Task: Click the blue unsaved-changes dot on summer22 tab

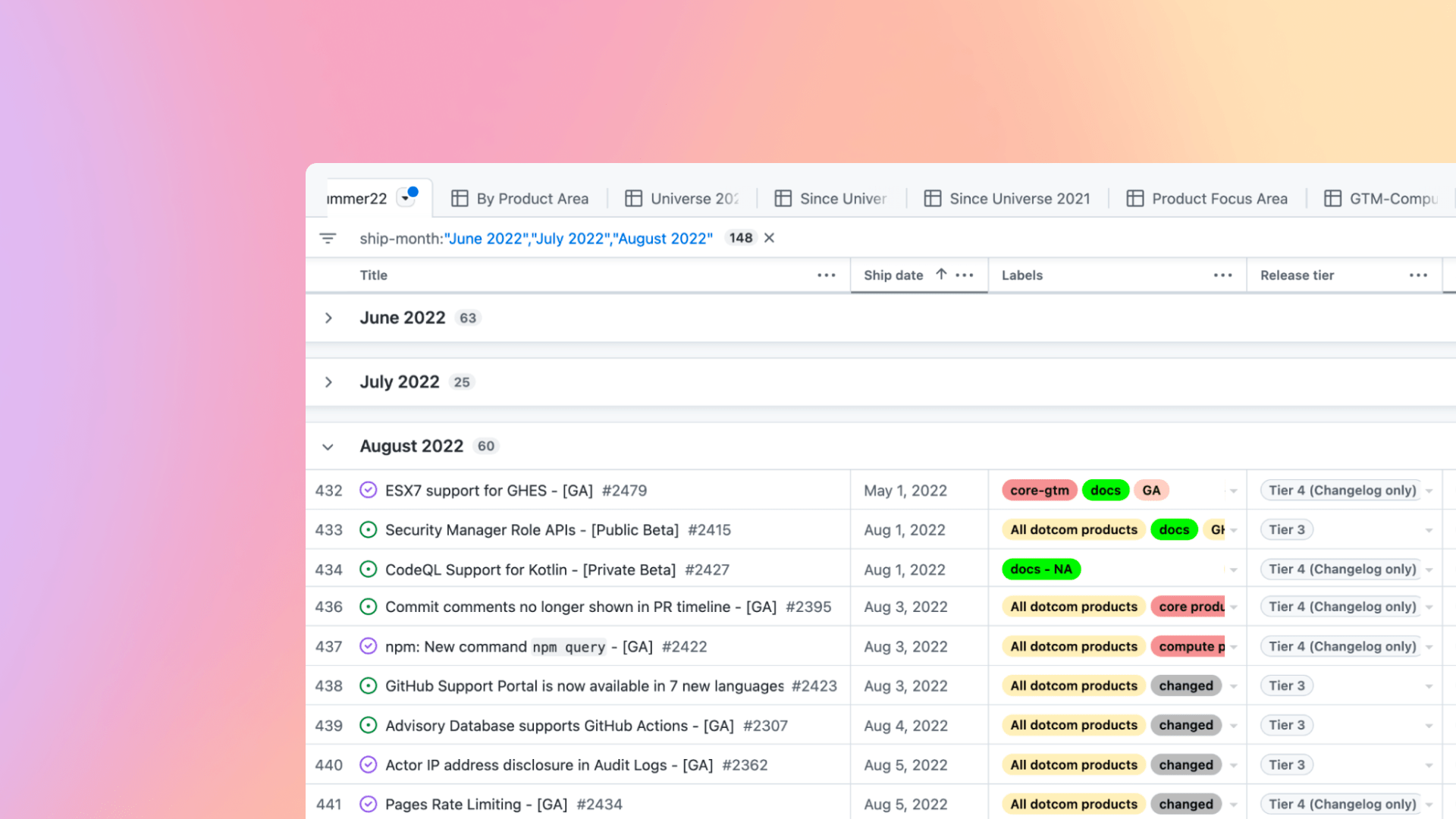Action: pyautogui.click(x=413, y=192)
